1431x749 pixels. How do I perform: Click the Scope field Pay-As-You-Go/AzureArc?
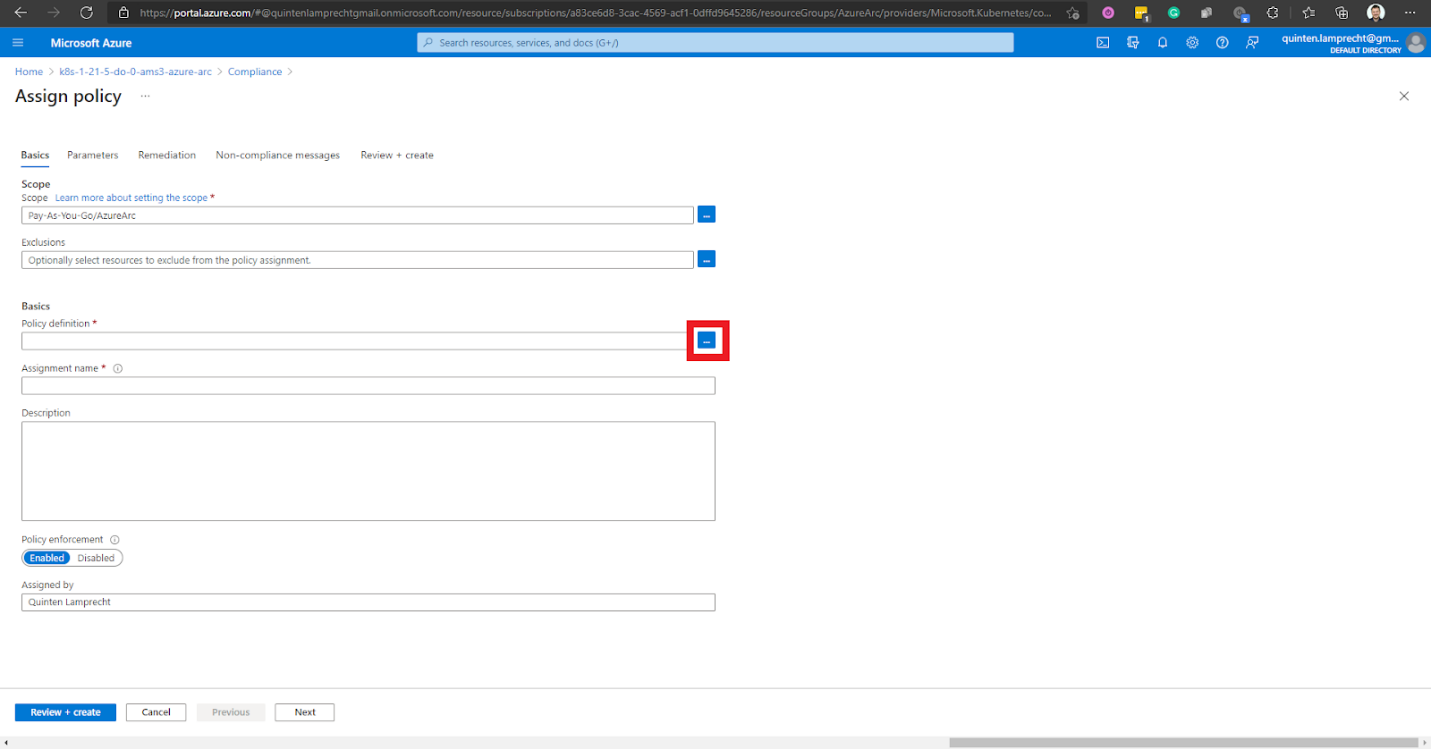click(357, 215)
